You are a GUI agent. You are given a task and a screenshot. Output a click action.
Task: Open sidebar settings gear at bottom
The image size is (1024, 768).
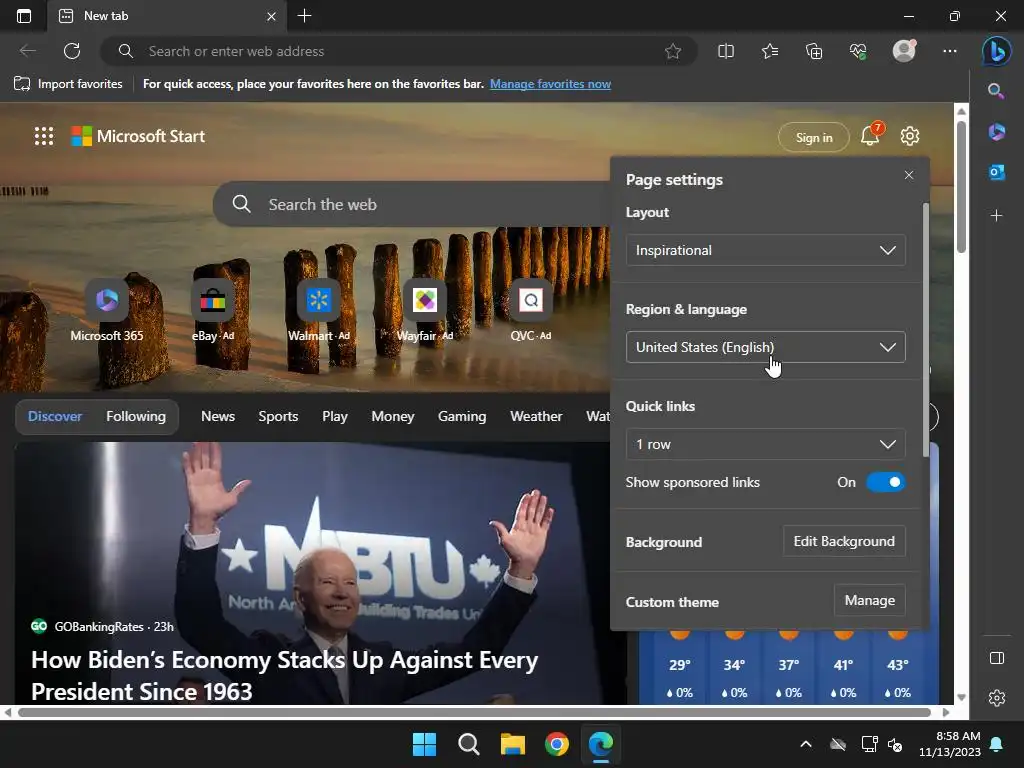pos(996,698)
